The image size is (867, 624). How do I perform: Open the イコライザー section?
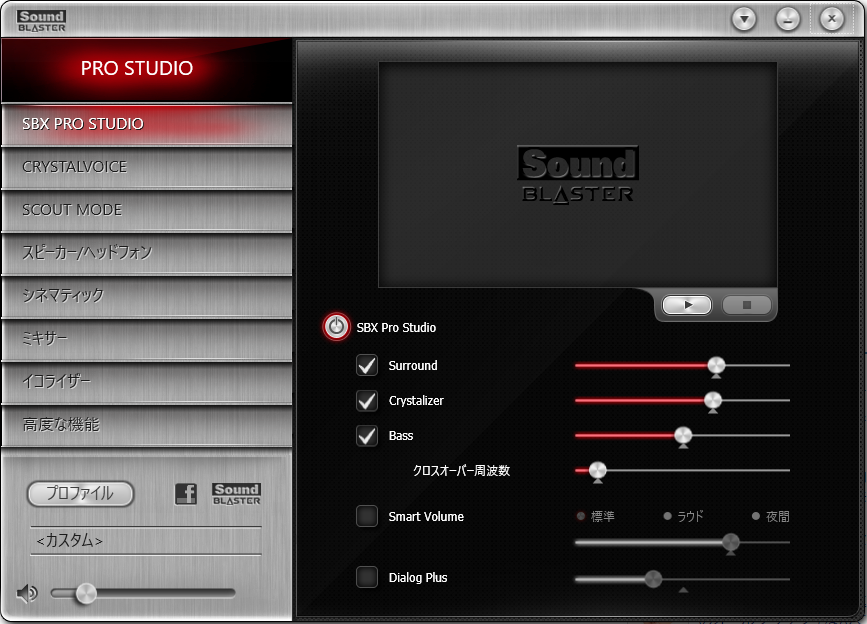(147, 382)
